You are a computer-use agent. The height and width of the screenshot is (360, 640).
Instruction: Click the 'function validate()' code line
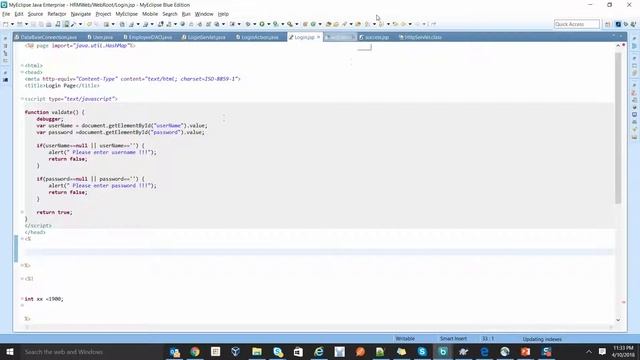(55, 112)
